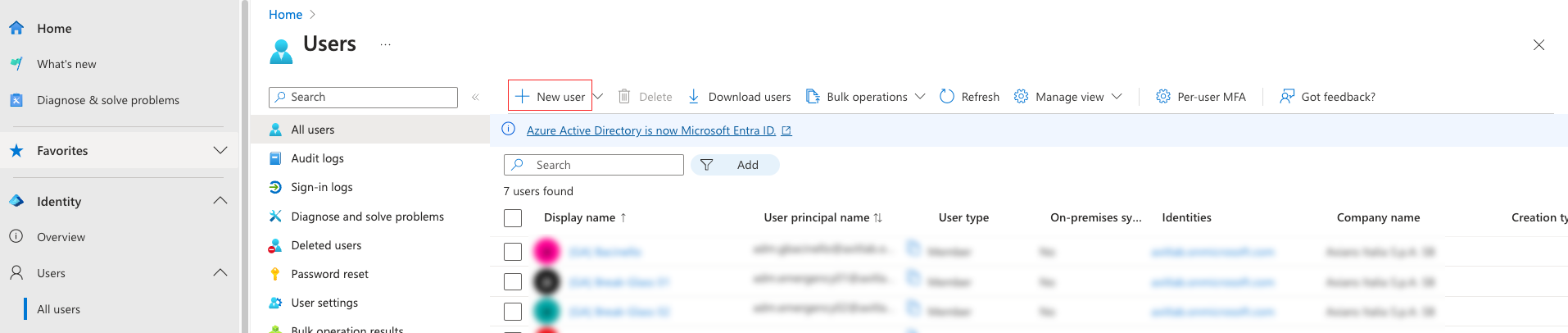1568x333 pixels.
Task: Sort by the Display name column
Action: (579, 217)
